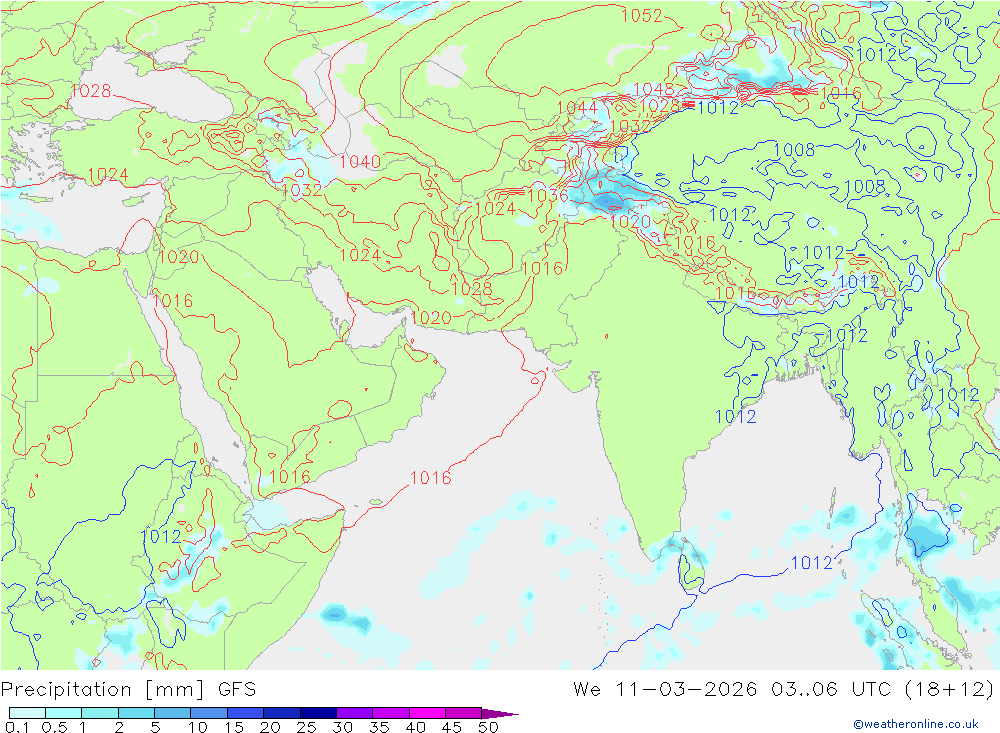Click the 1020 label beside the 1016 Himalaya label
The image size is (1000, 733).
coord(631,221)
